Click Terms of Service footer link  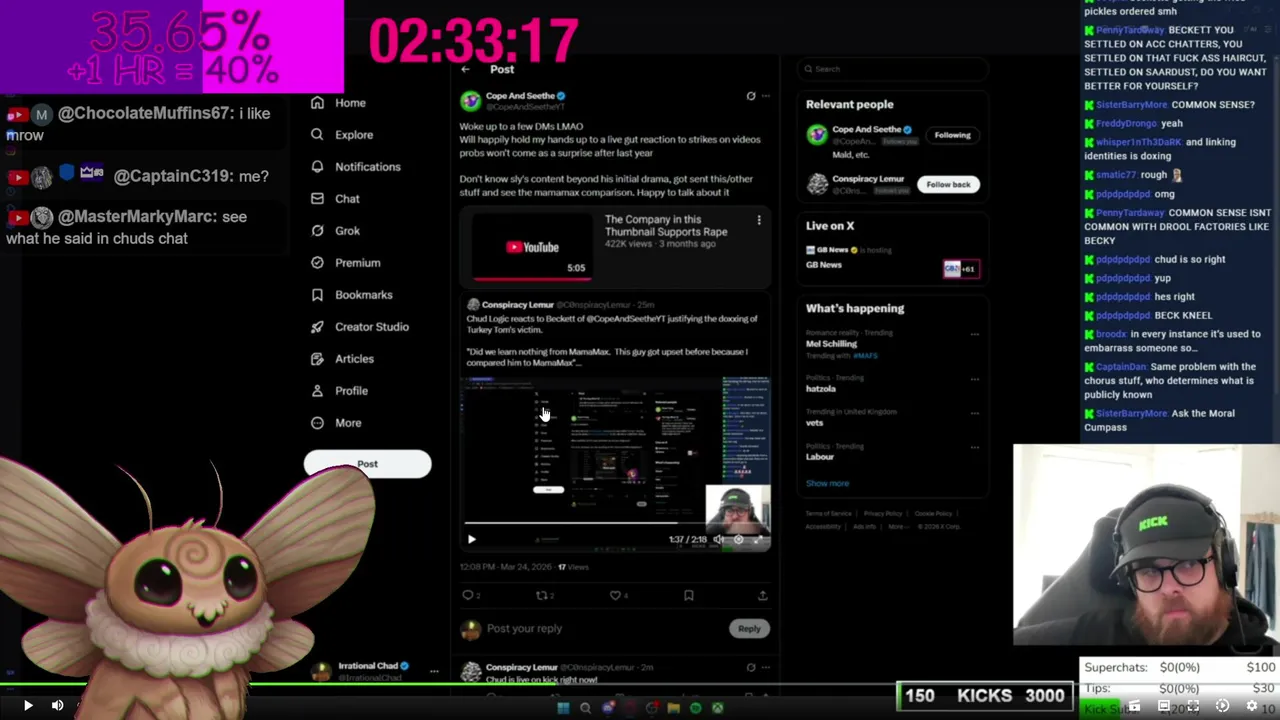pos(828,514)
